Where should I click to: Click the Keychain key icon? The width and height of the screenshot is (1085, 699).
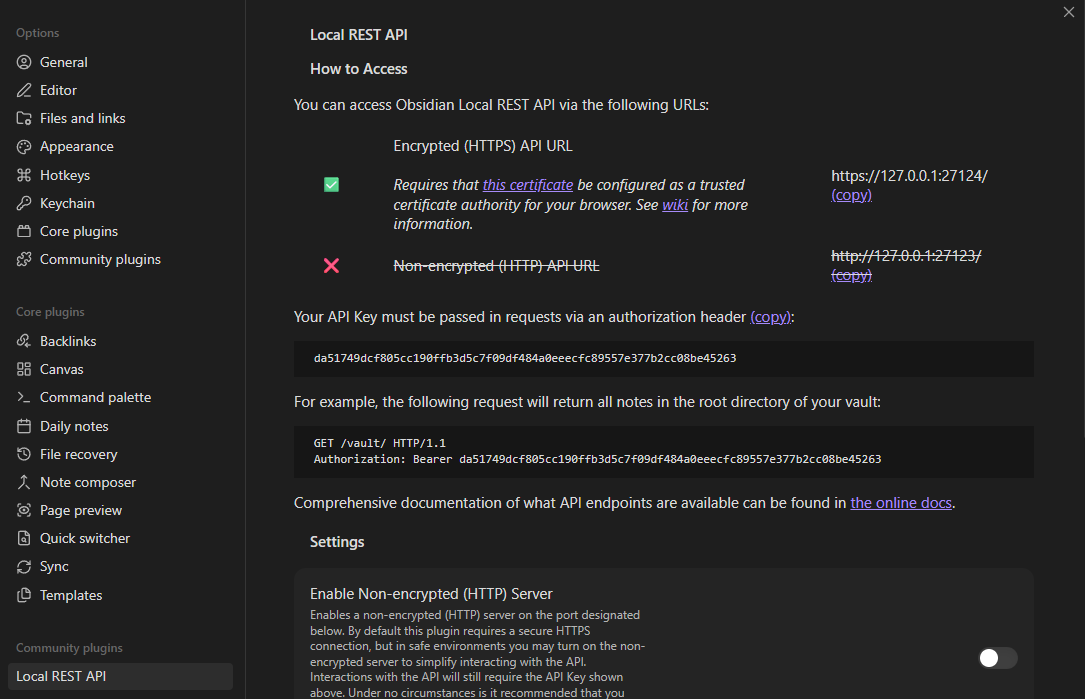[24, 203]
